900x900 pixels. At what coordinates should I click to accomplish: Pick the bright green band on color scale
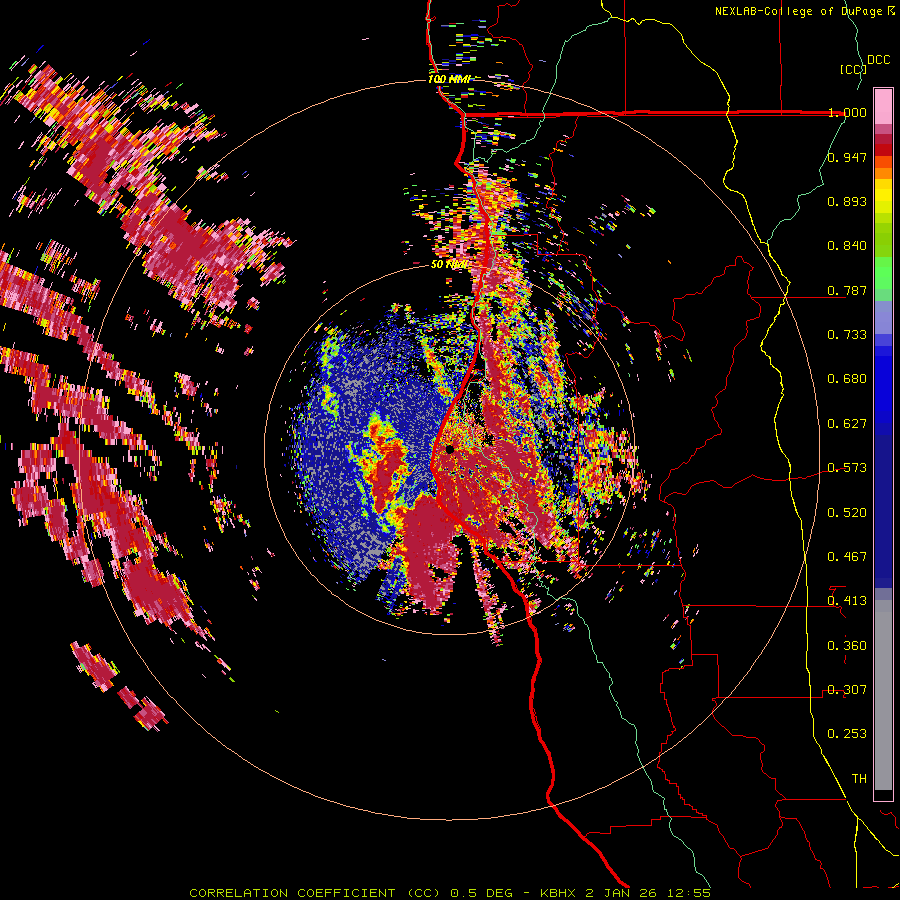(x=883, y=273)
